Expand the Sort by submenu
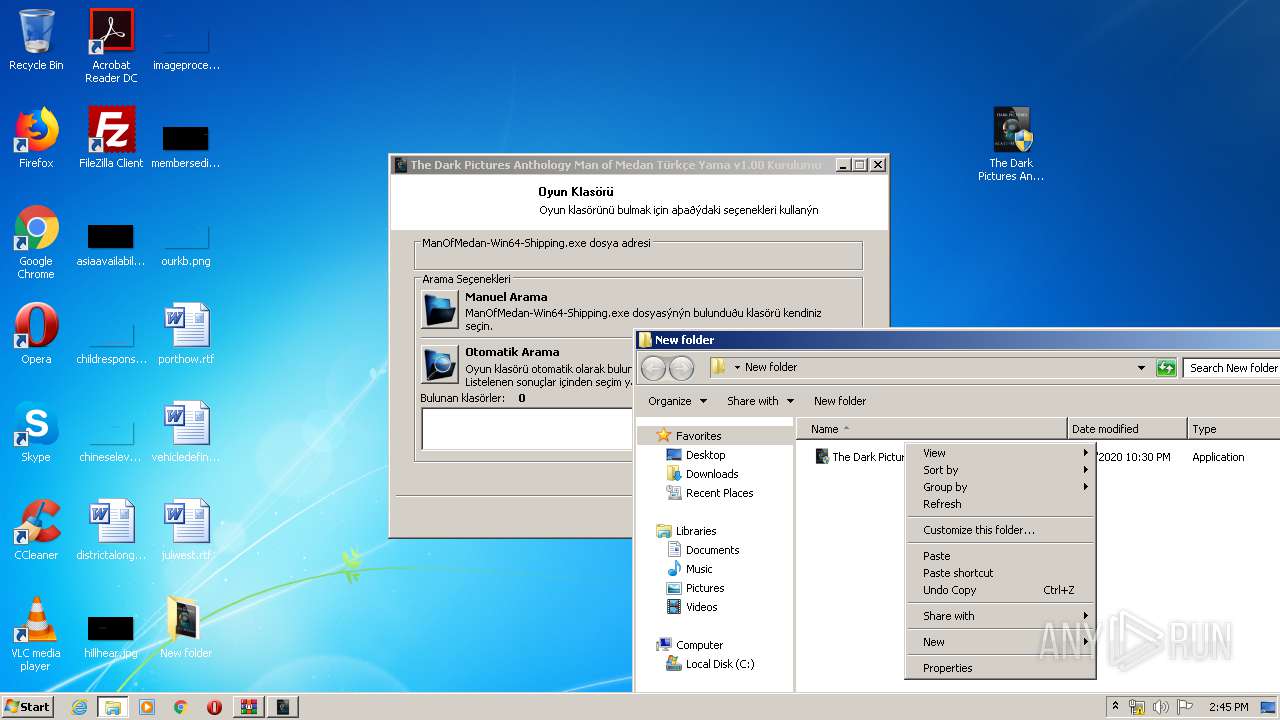Image resolution: width=1280 pixels, height=720 pixels. 1000,470
